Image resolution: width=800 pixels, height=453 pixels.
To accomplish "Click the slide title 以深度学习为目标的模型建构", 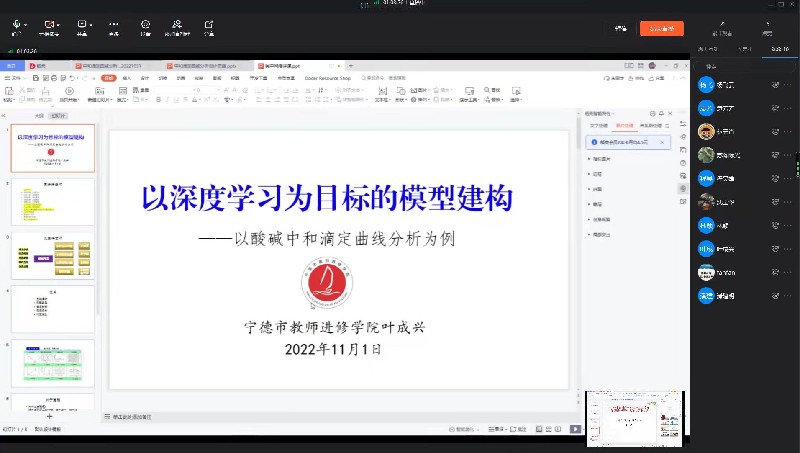I will [x=327, y=197].
